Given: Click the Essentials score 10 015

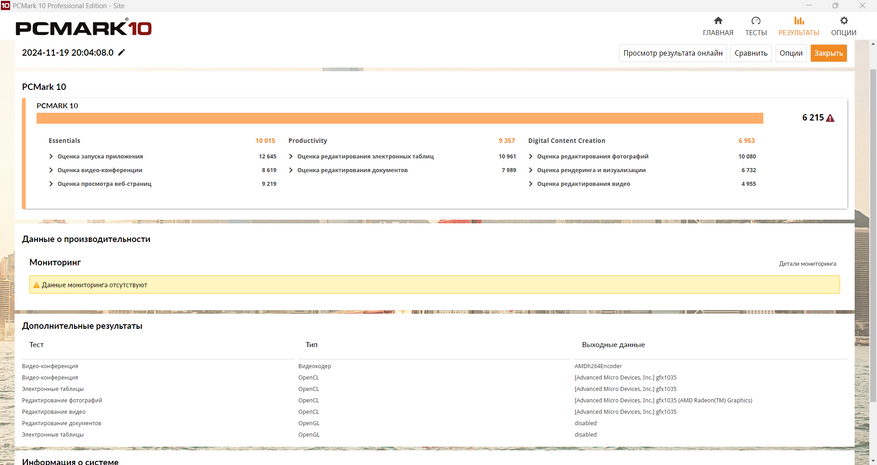Looking at the screenshot, I should tap(265, 141).
